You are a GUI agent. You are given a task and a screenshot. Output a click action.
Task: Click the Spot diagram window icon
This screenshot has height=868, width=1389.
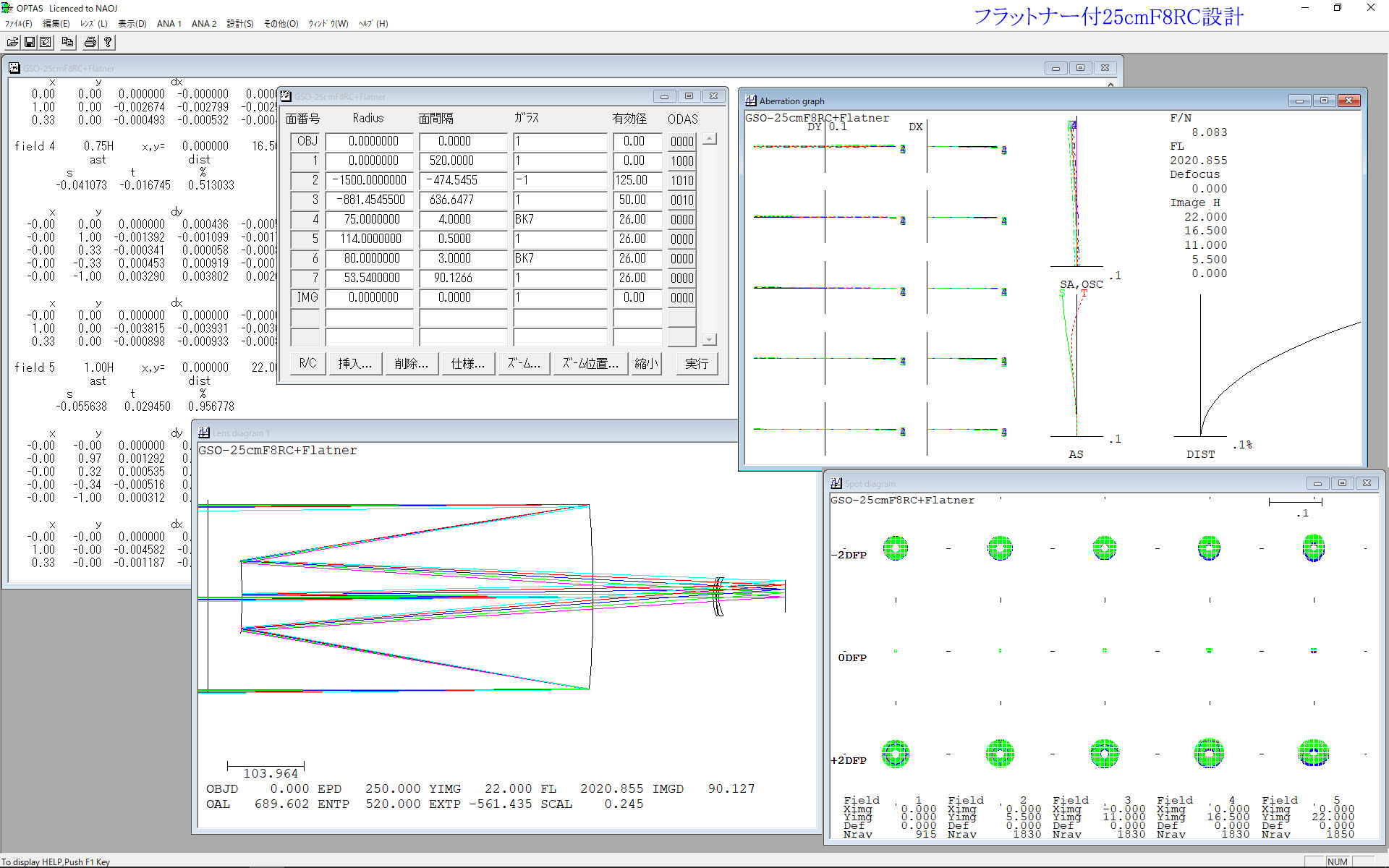click(x=836, y=483)
